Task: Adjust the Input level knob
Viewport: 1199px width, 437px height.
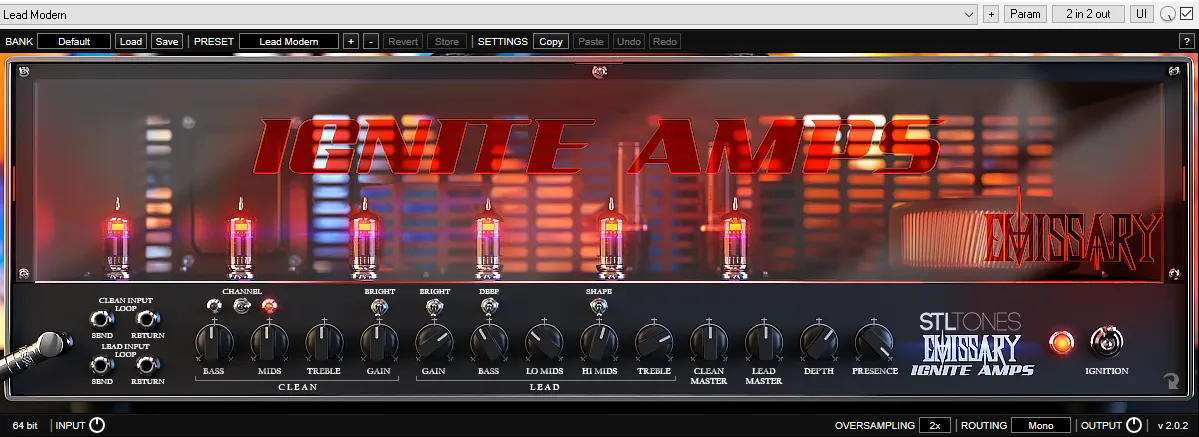Action: point(97,425)
